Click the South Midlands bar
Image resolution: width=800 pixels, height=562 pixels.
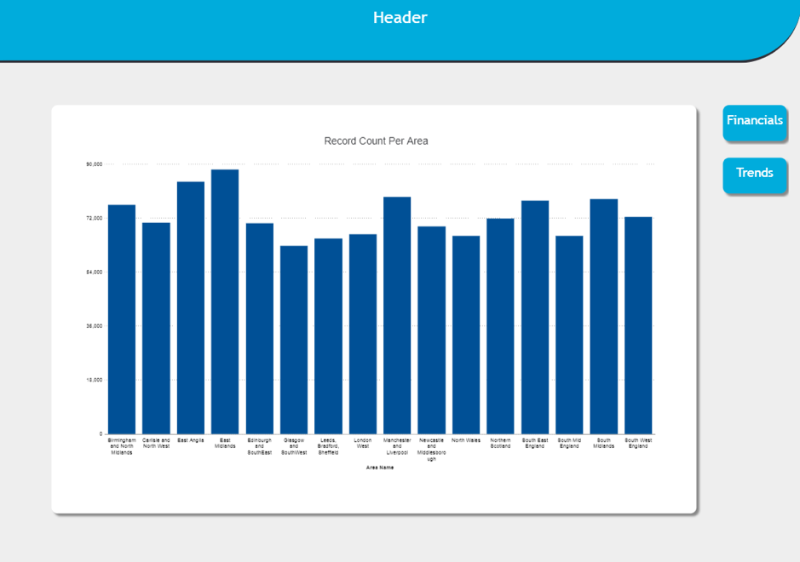click(x=604, y=316)
